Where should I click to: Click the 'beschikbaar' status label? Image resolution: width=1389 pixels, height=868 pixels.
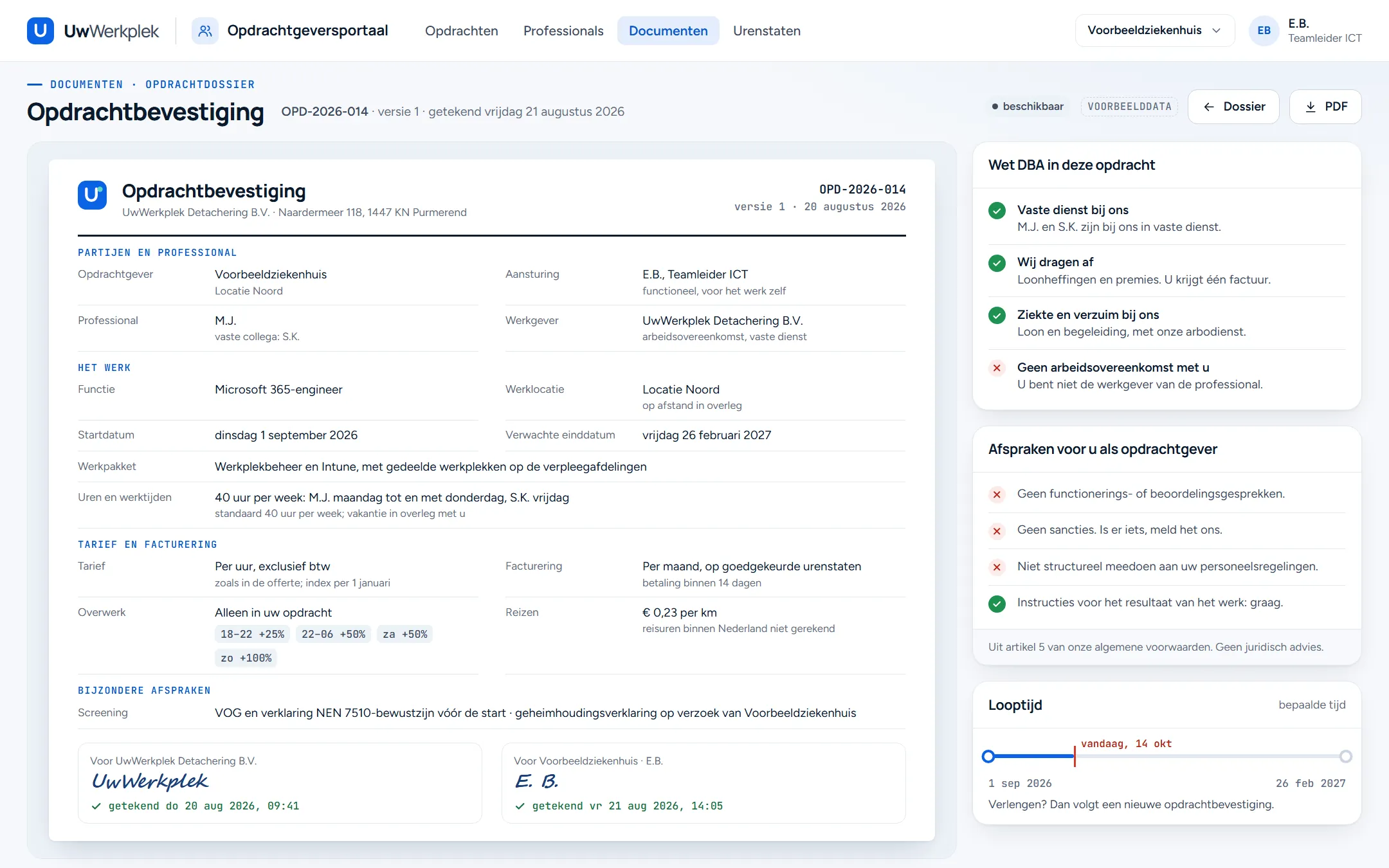[x=1028, y=107]
